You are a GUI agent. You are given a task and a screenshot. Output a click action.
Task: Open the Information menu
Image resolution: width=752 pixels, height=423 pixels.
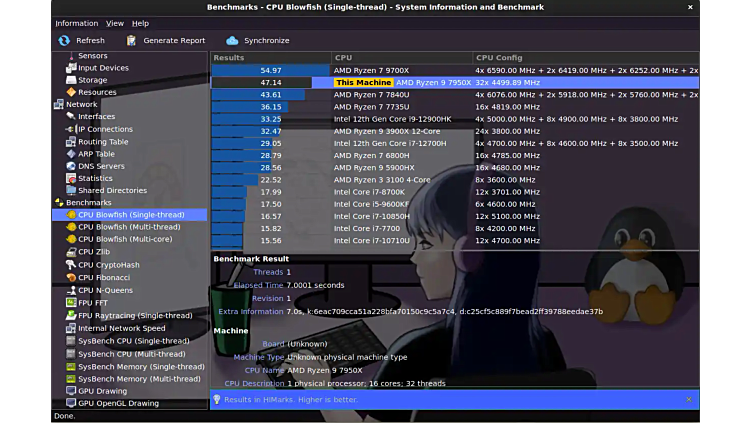[x=77, y=23]
